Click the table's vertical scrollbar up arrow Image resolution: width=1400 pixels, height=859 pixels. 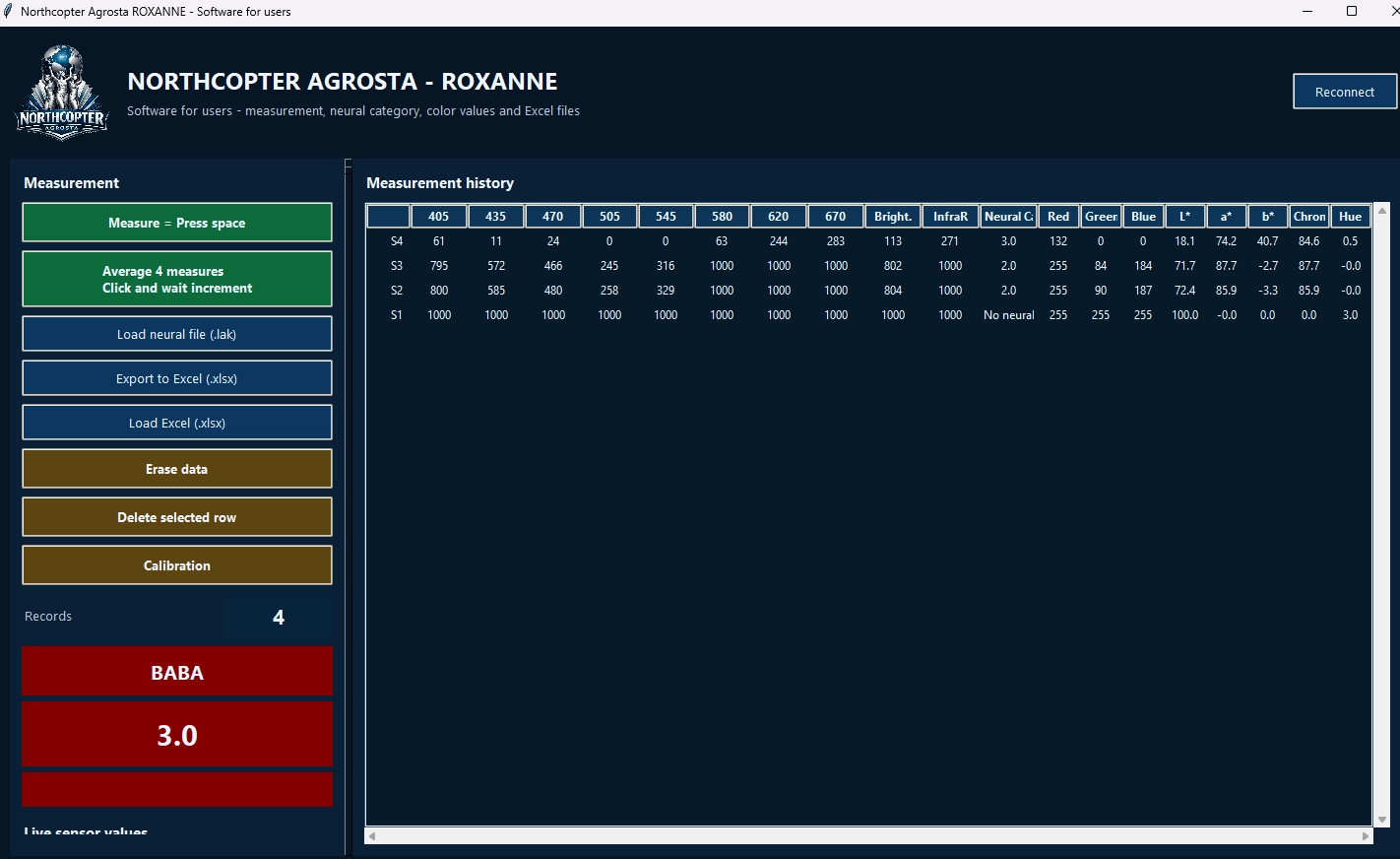(1382, 211)
